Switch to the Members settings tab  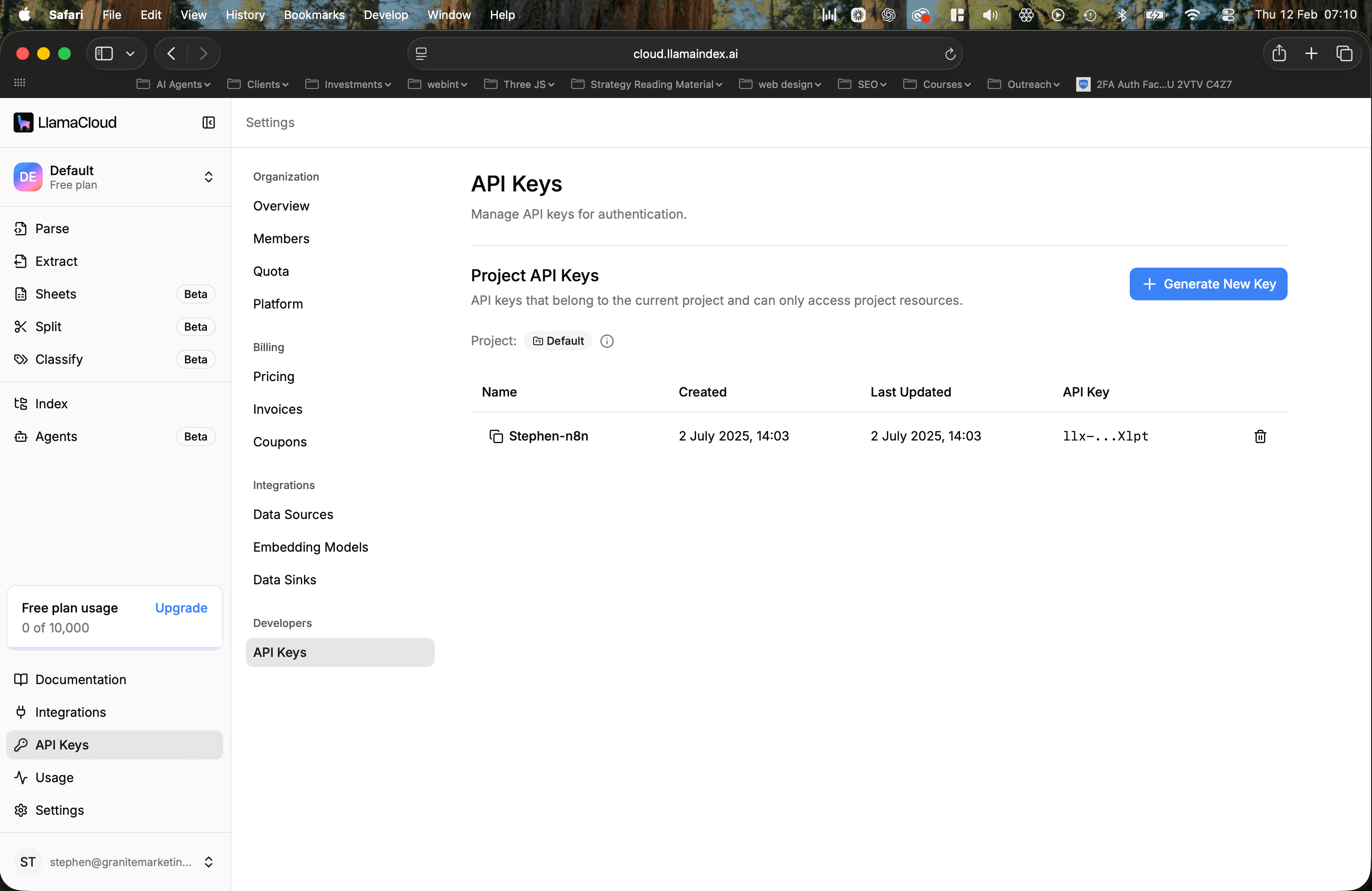[x=281, y=238]
